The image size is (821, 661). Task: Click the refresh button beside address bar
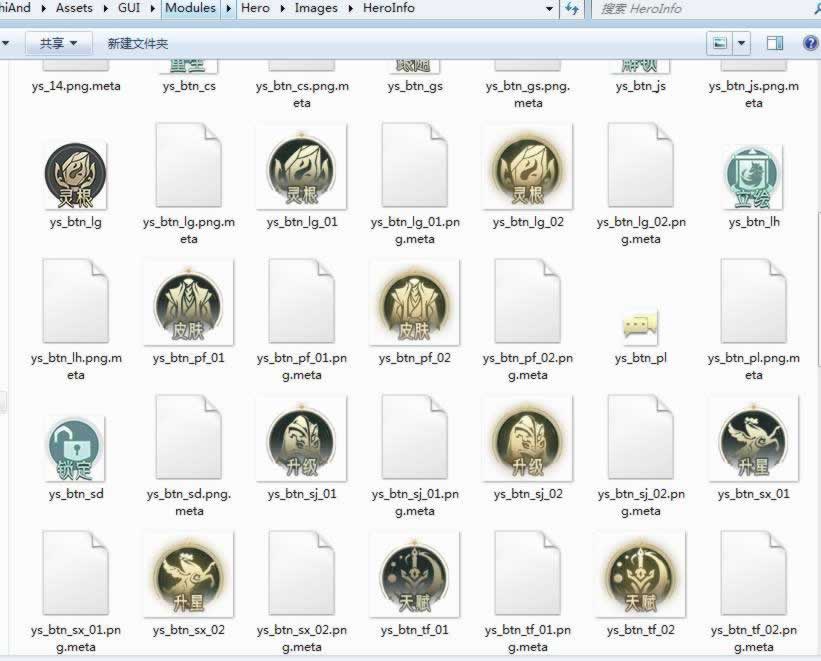(x=573, y=9)
